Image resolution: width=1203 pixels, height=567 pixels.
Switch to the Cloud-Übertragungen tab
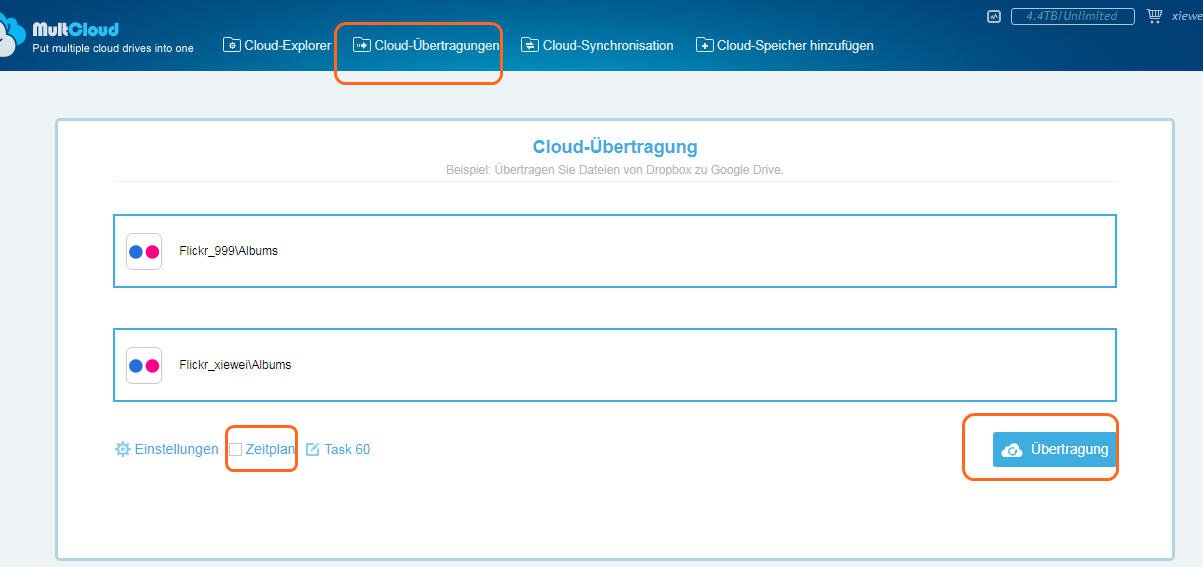[x=426, y=45]
